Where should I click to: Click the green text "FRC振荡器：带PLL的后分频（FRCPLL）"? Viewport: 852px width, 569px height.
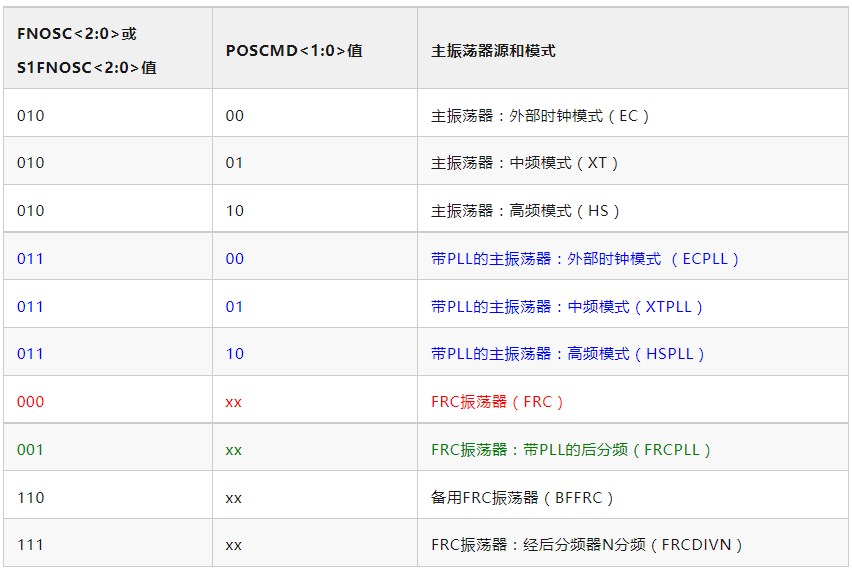571,449
